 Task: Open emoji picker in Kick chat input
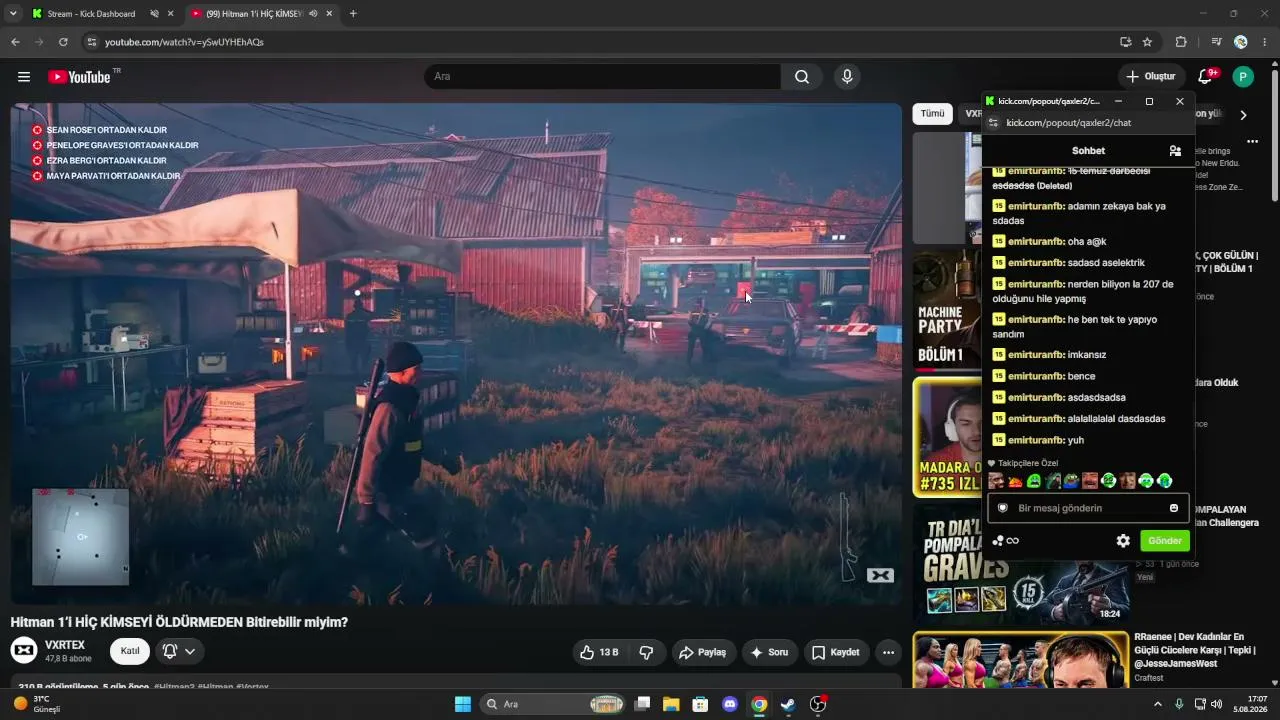click(x=1174, y=508)
